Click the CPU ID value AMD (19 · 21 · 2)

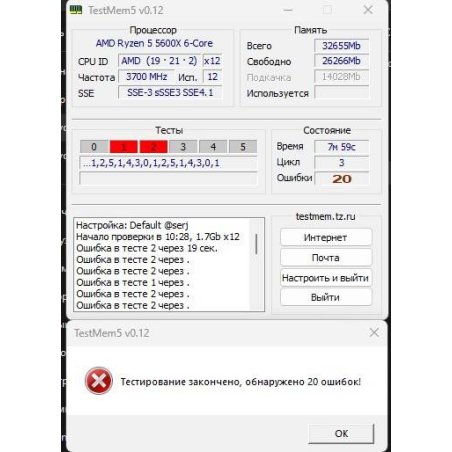(159, 61)
